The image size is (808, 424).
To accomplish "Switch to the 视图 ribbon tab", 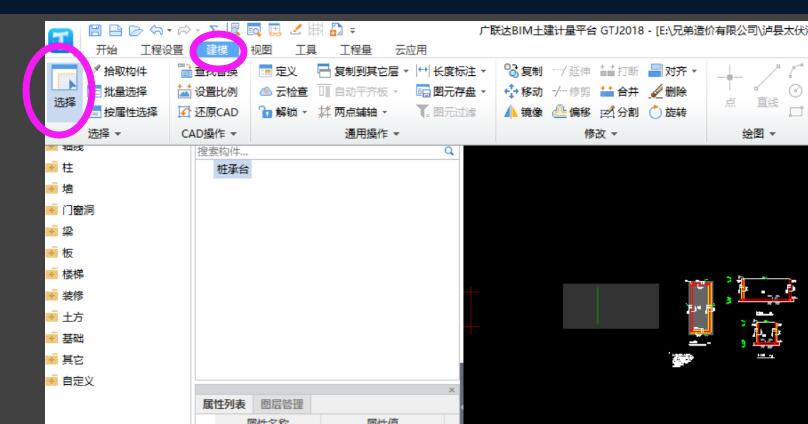I will point(261,50).
